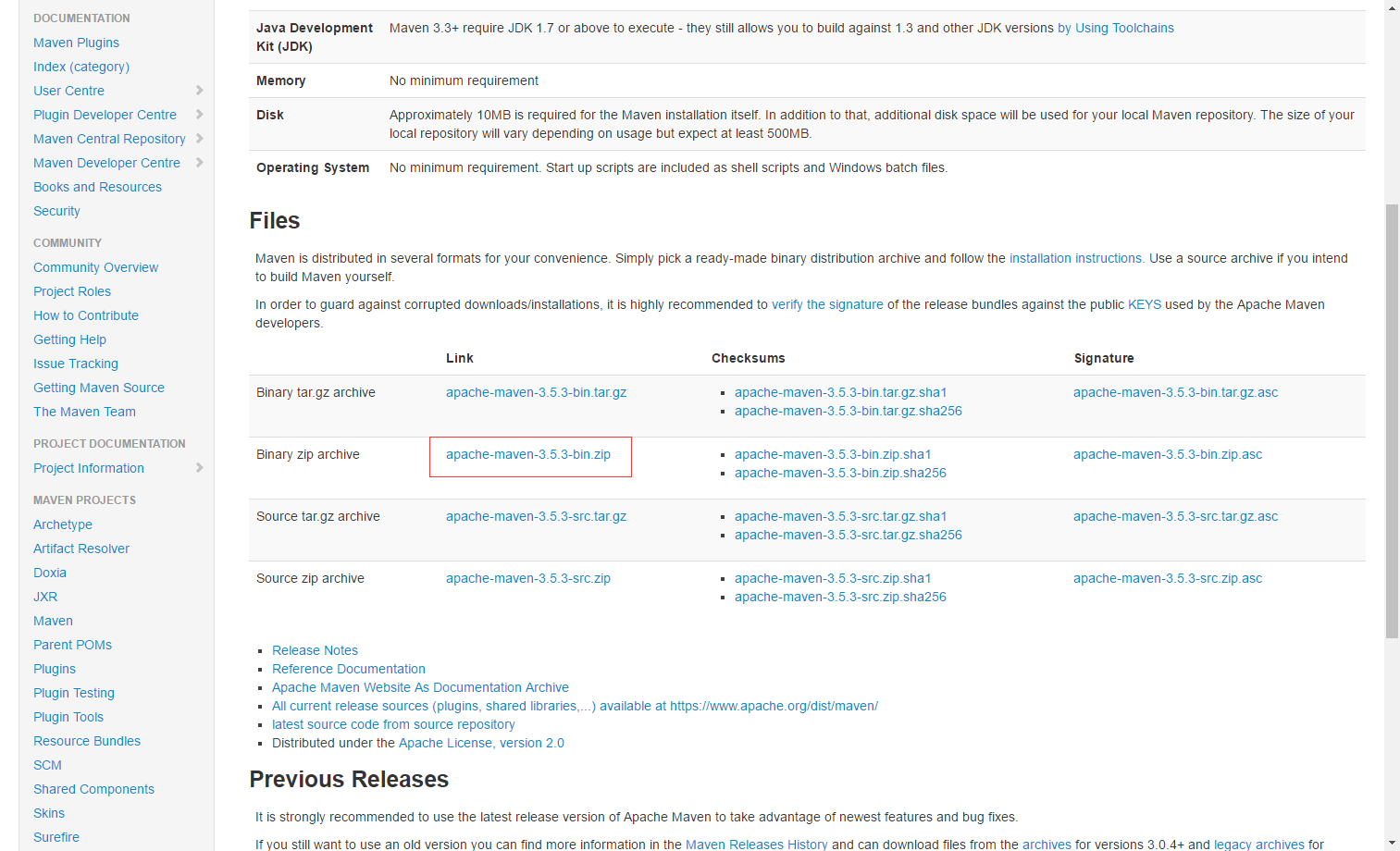Screen dimensions: 1400x851
Task: Open the src.tar.gz.asc signature link
Action: tap(1175, 516)
